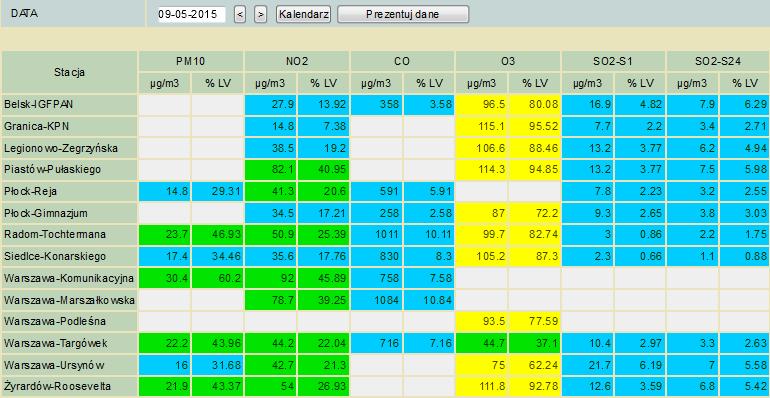Click the CO column header
770x398 pixels.
click(x=402, y=61)
